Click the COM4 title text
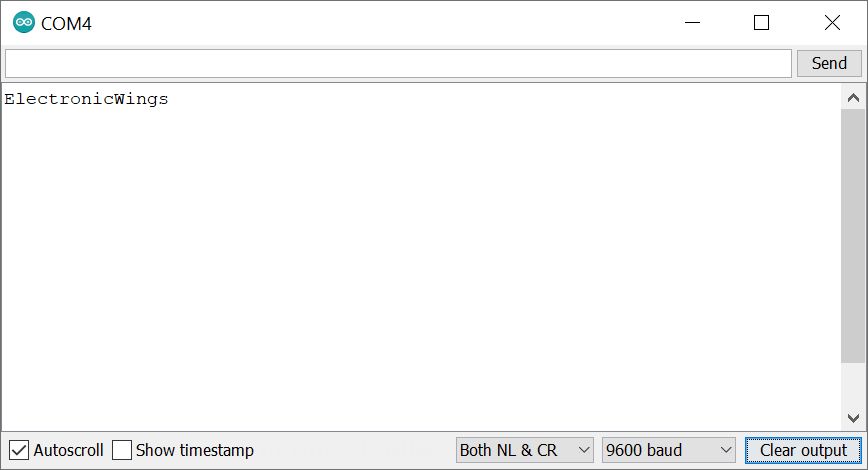Viewport: 868px width, 470px height. (x=66, y=23)
